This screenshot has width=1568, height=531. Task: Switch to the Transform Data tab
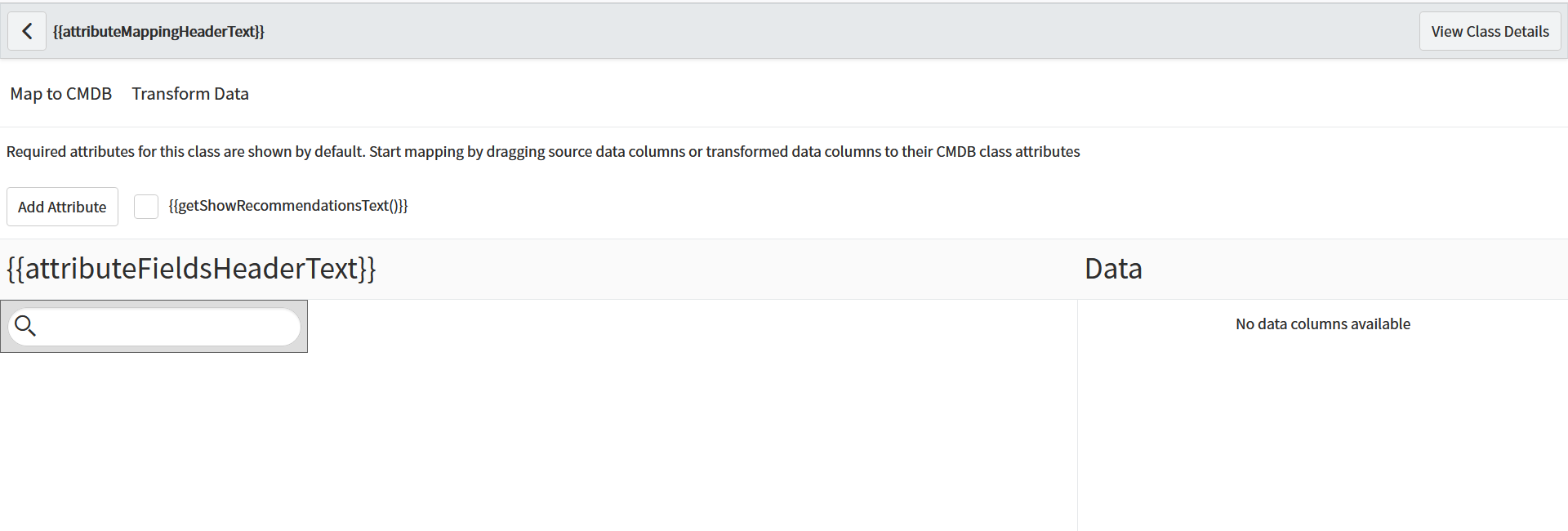[189, 93]
